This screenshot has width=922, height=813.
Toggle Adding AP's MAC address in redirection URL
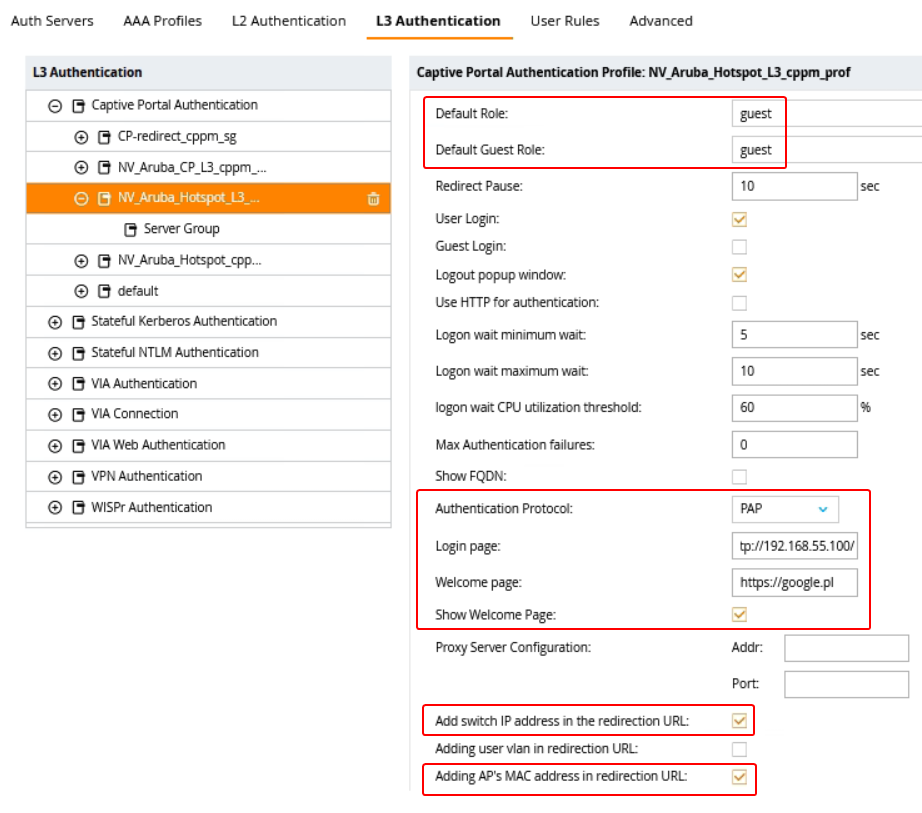(740, 777)
